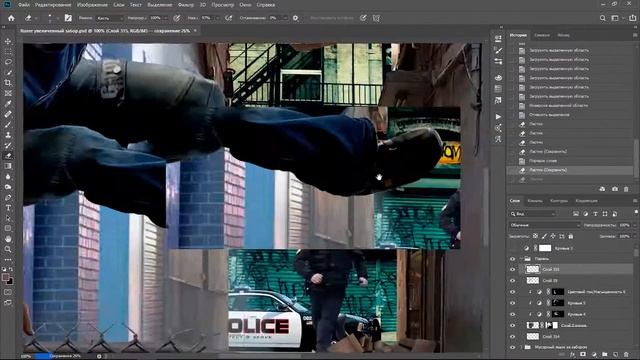Click the search icon at top right
This screenshot has height=360, width=640.
pyautogui.click(x=603, y=18)
